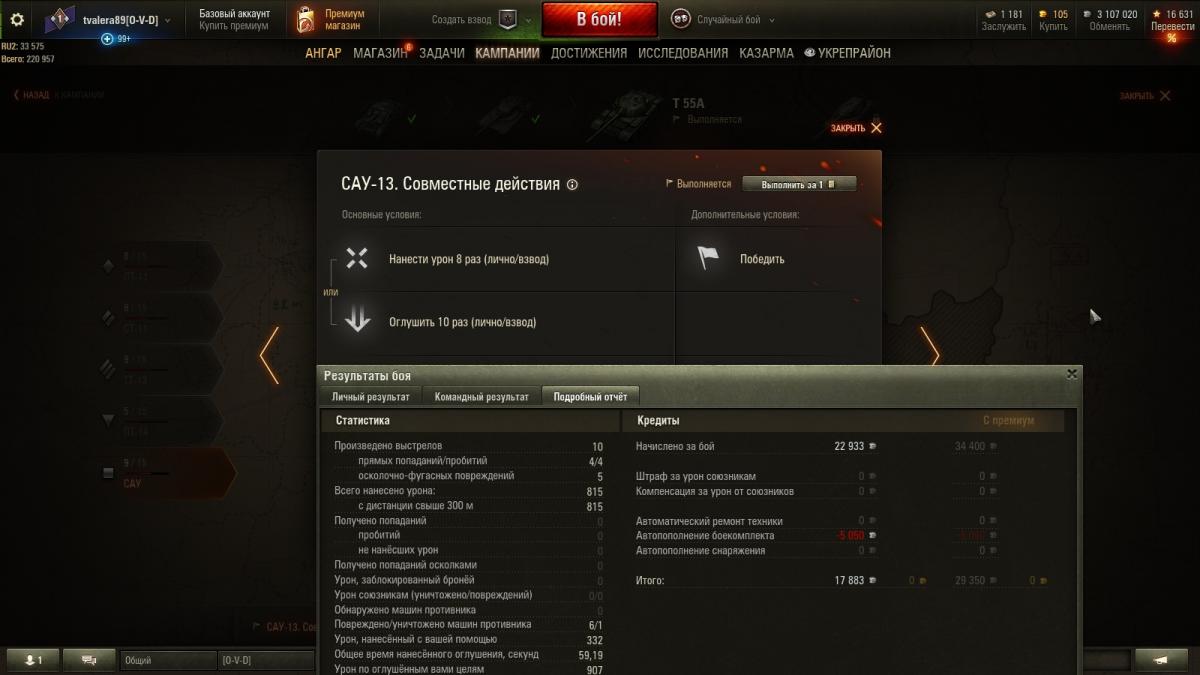Expand the Создать взвод dropdown arrow

point(529,20)
